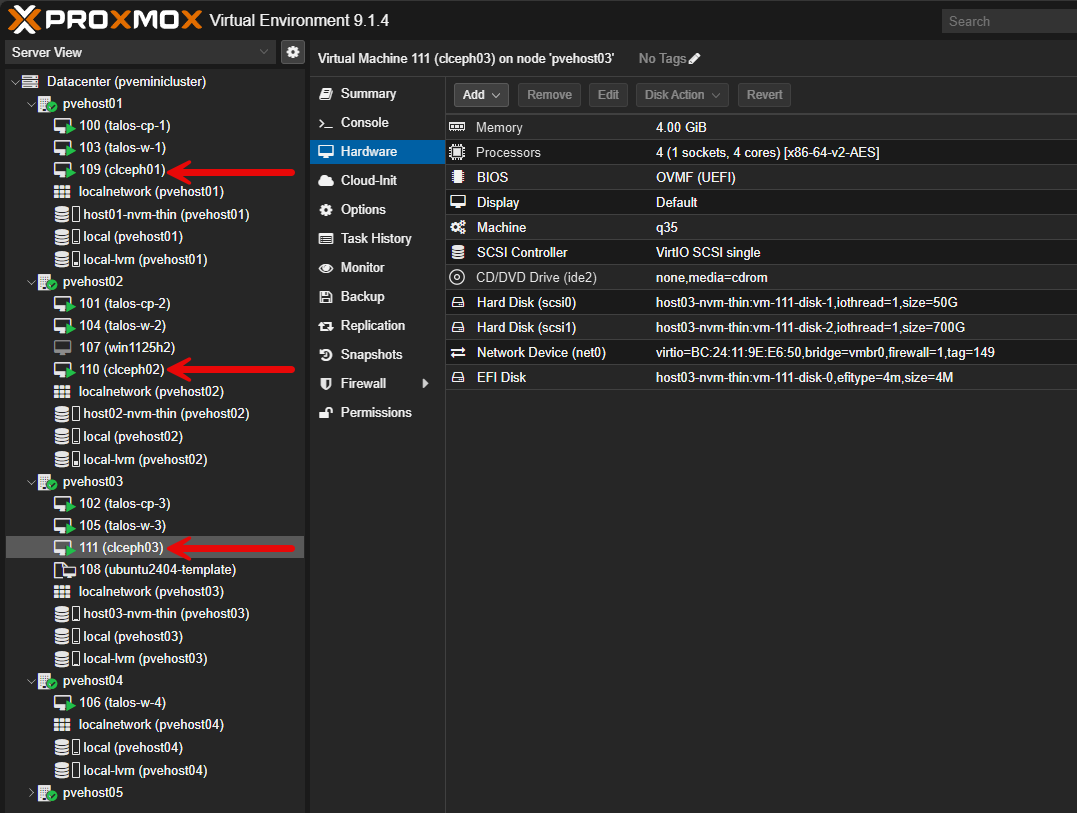The height and width of the screenshot is (813, 1077).
Task: Collapse the pvehost01 node
Action: click(x=31, y=104)
